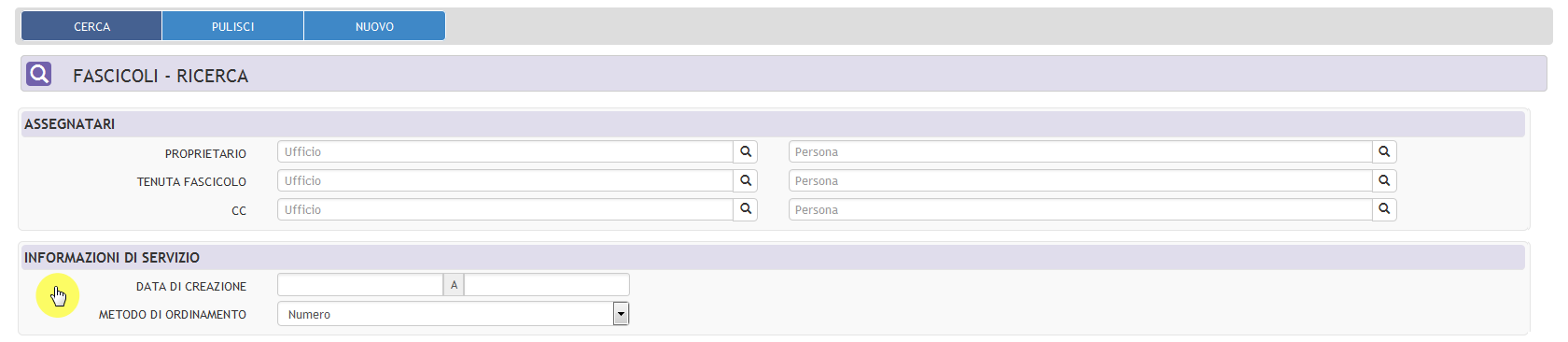The width and height of the screenshot is (1568, 342).
Task: Focus the Proprietario Persona input field
Action: coord(1081,151)
